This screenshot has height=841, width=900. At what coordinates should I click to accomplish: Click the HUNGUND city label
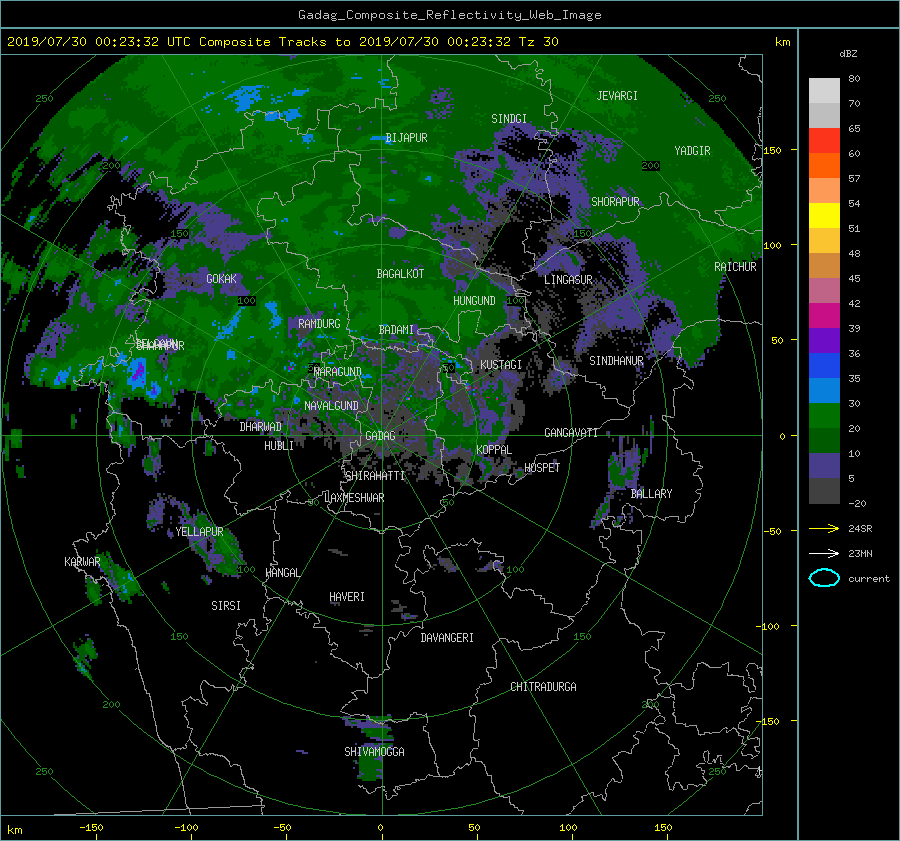coord(474,301)
